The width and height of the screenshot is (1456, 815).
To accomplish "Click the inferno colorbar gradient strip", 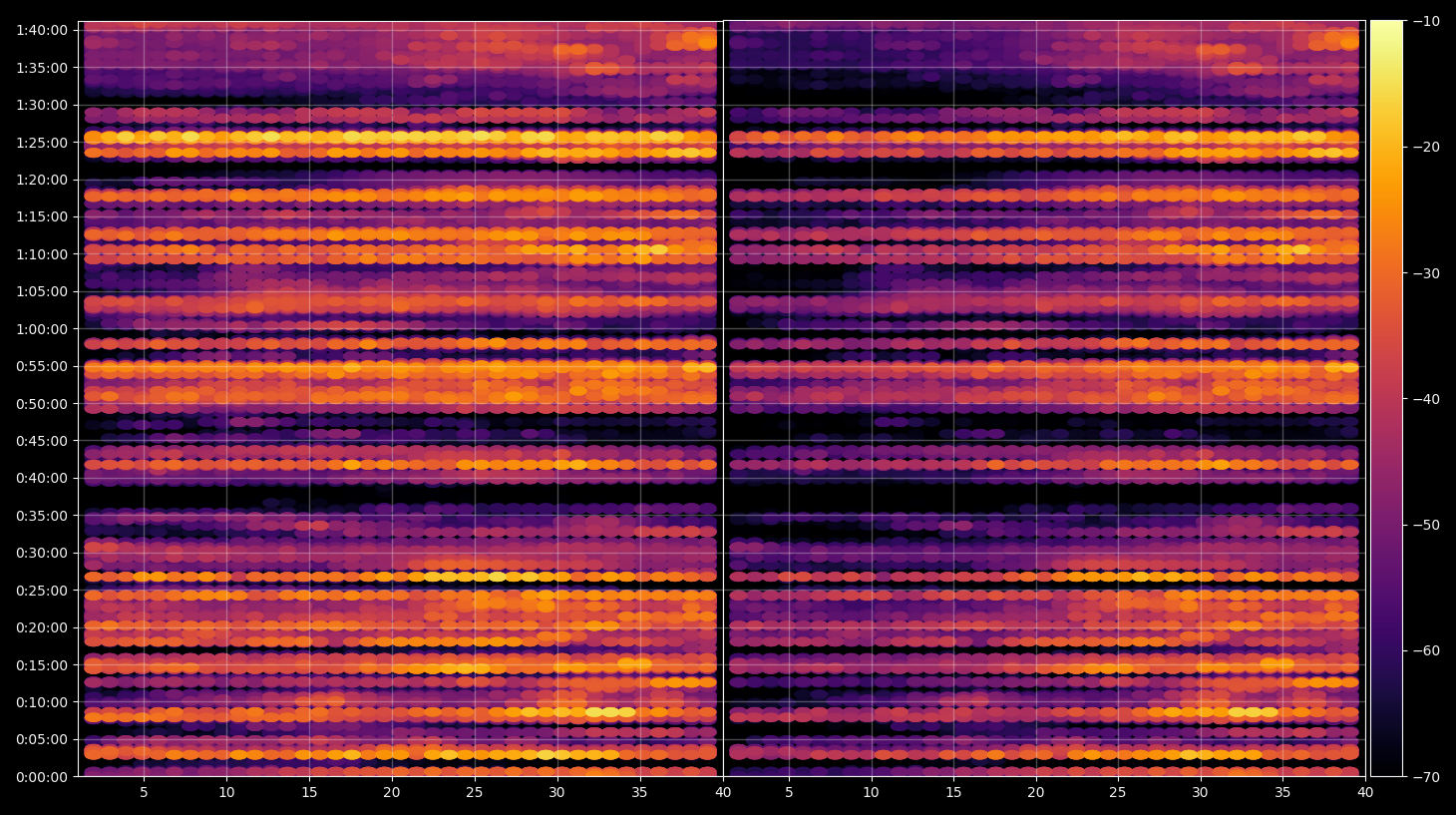I will 1386,398.
